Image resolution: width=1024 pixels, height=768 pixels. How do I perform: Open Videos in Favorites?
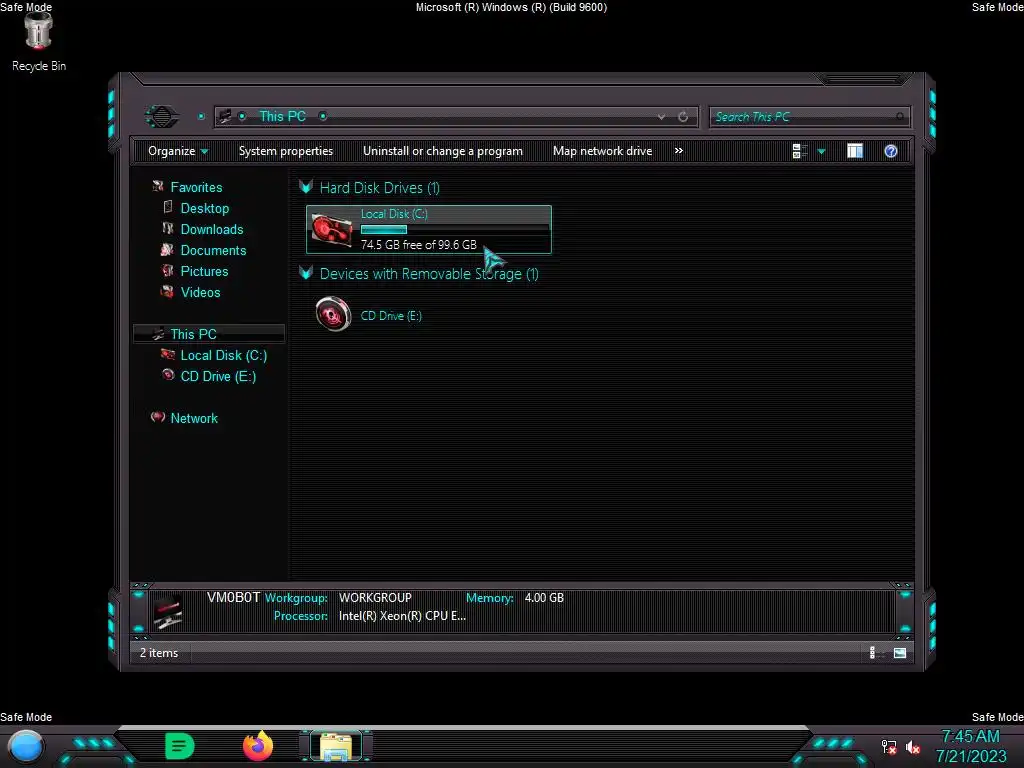(200, 292)
